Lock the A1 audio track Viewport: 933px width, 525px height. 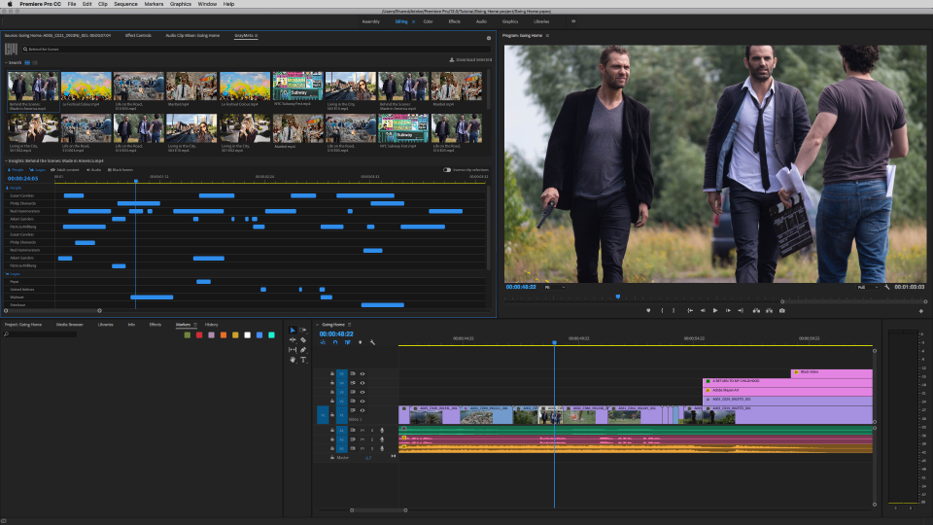[x=332, y=430]
